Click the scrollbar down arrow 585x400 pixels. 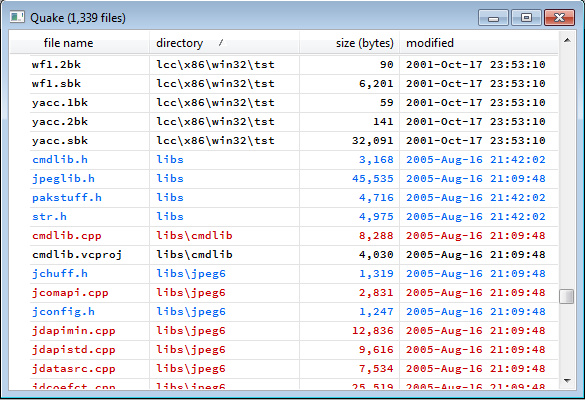(567, 381)
